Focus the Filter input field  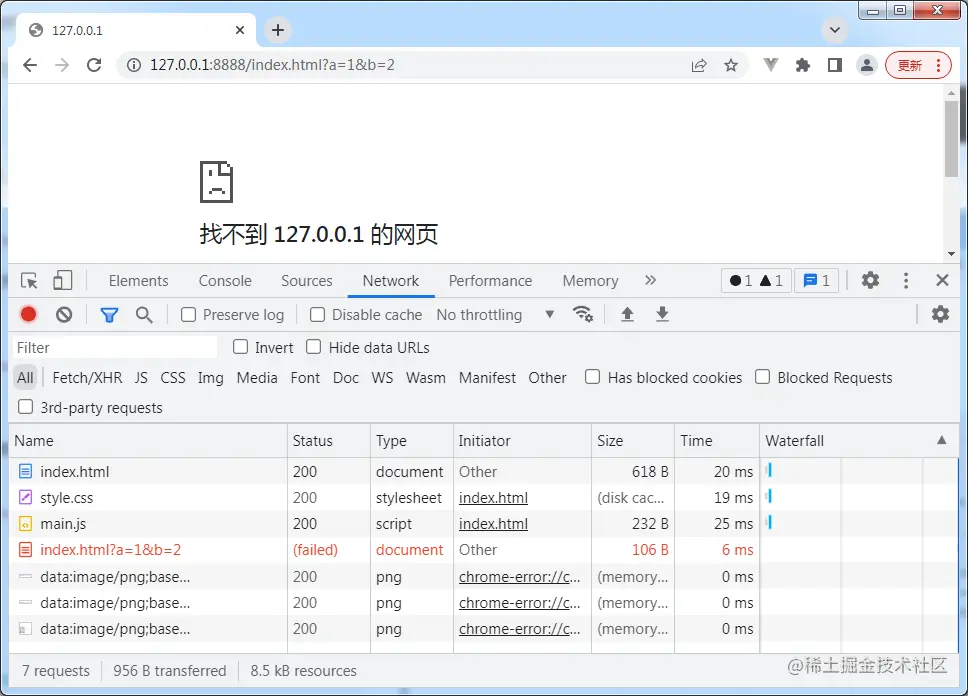point(115,348)
